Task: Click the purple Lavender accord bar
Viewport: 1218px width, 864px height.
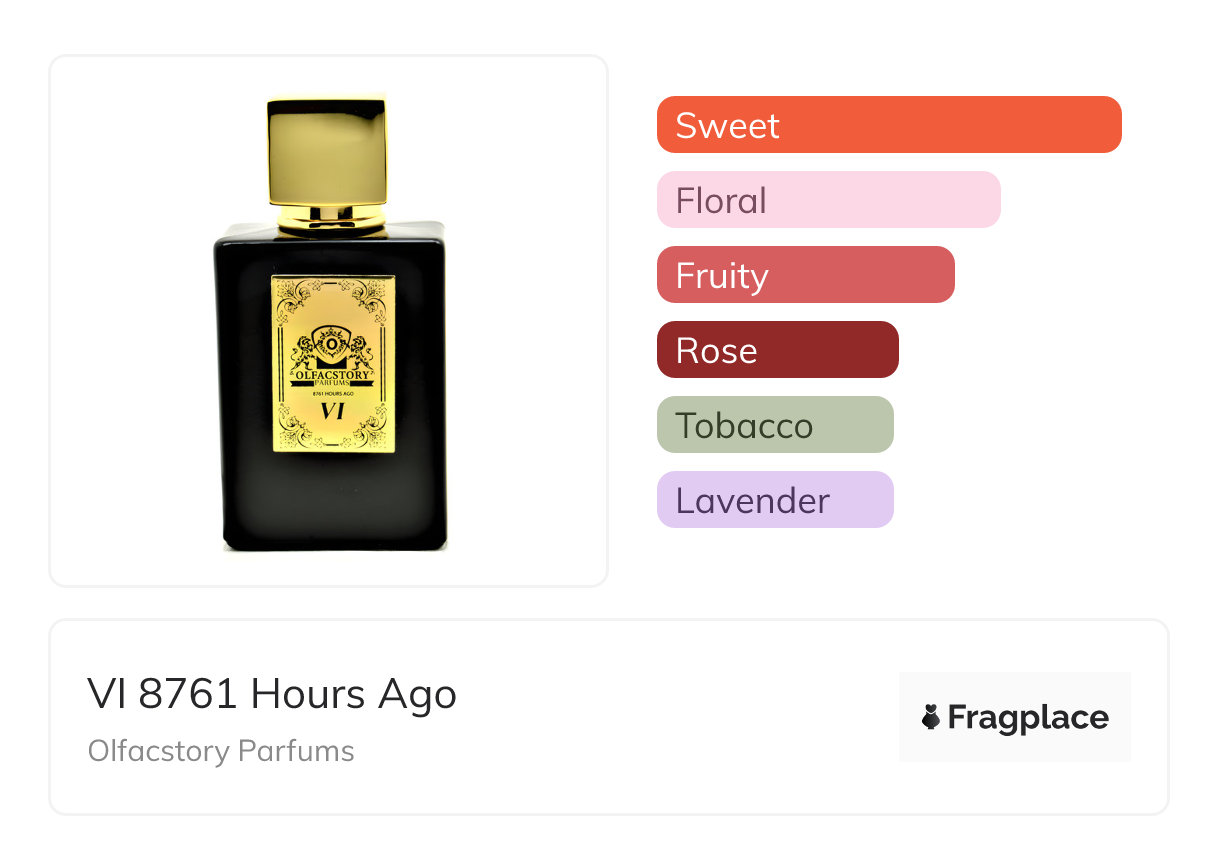Action: (x=775, y=500)
